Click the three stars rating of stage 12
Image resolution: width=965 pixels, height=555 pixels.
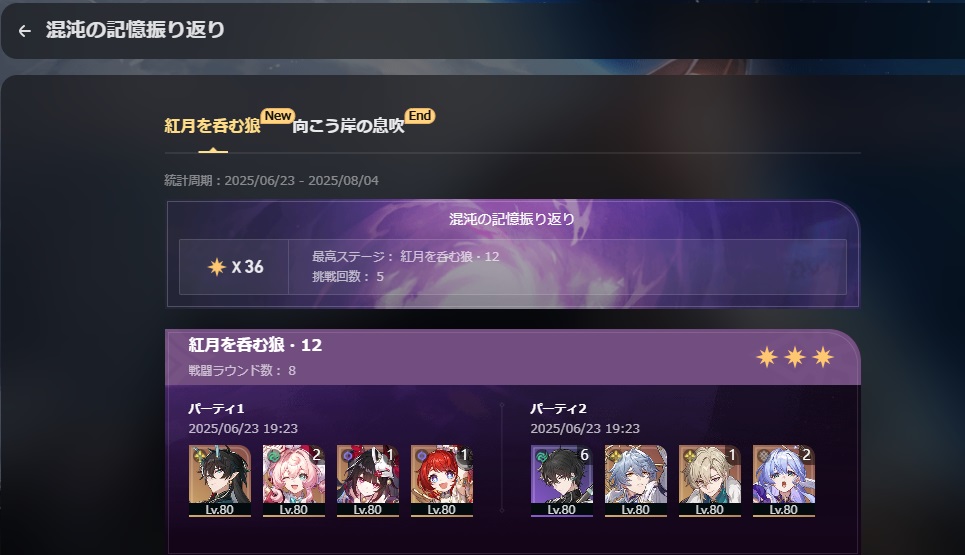(795, 357)
